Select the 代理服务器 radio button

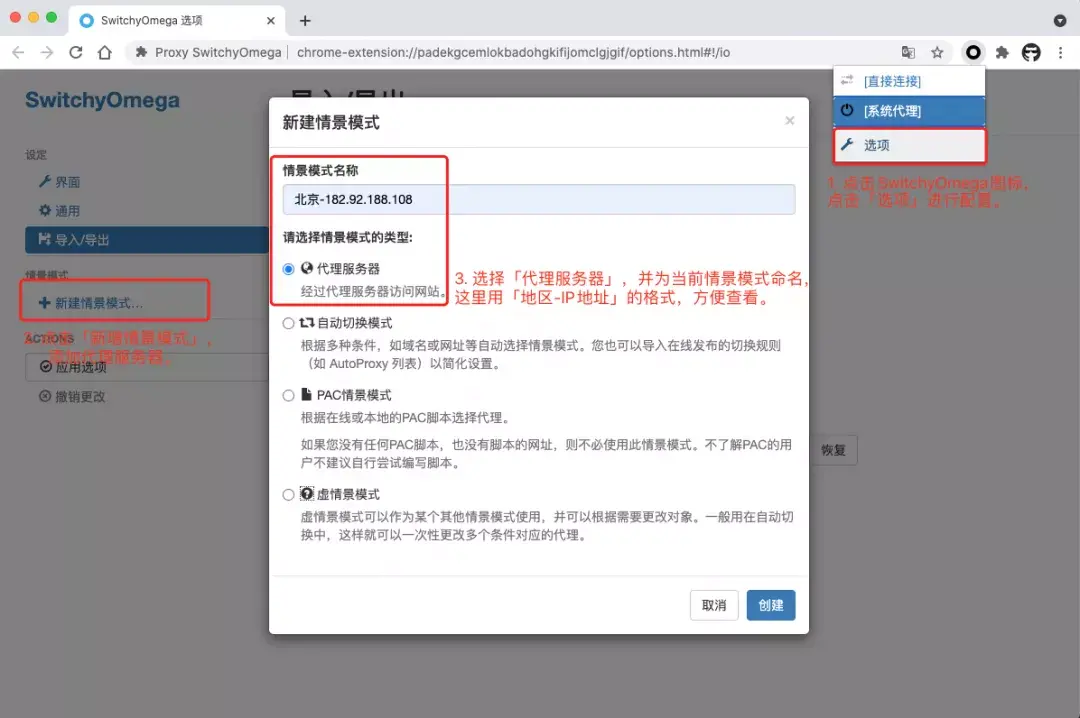pyautogui.click(x=289, y=269)
